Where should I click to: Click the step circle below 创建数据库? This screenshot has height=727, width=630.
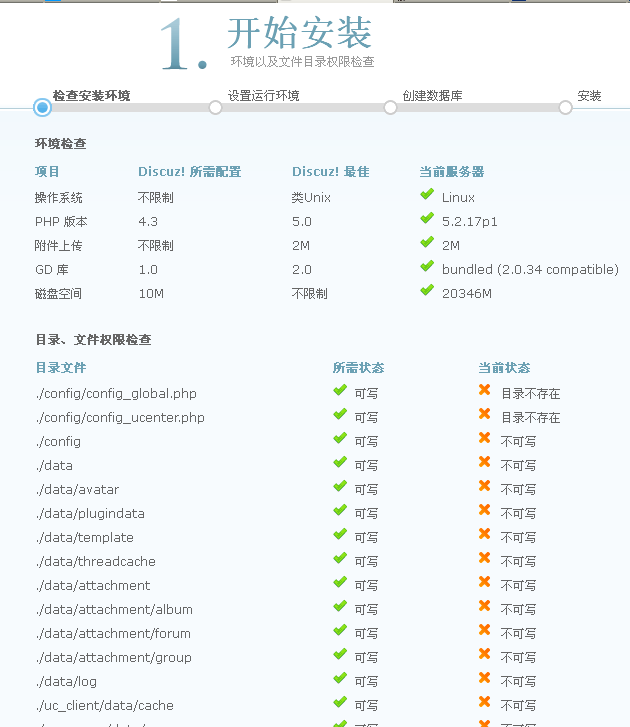(390, 108)
